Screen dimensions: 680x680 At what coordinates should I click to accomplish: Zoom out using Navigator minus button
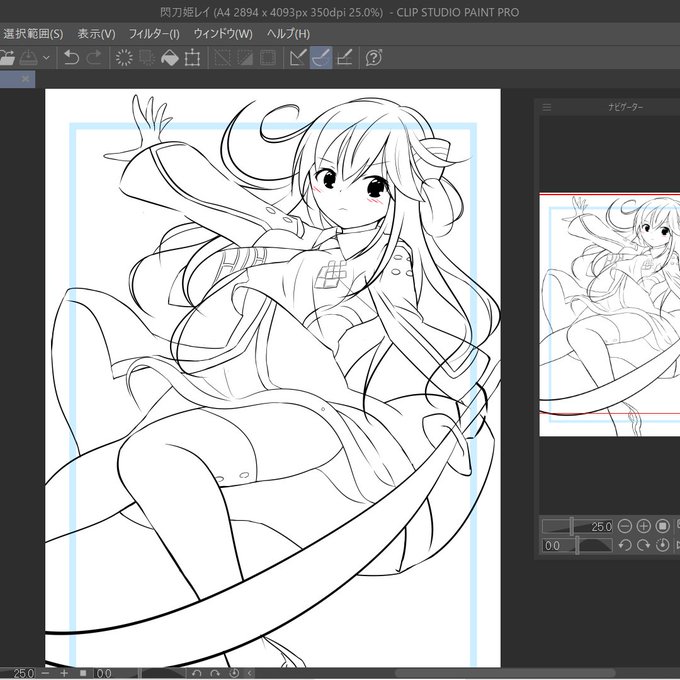tap(624, 526)
